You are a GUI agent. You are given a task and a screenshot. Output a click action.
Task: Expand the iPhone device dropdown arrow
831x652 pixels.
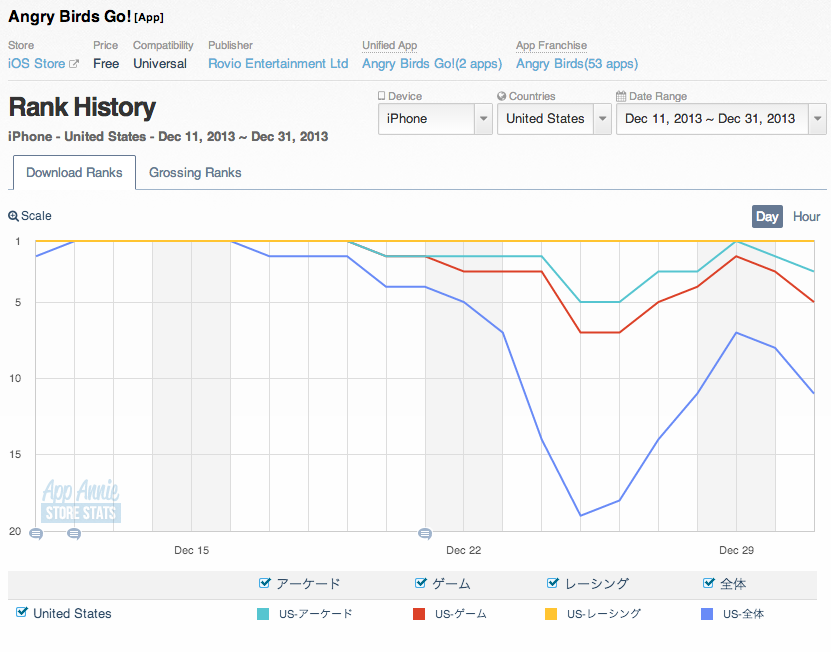point(483,119)
